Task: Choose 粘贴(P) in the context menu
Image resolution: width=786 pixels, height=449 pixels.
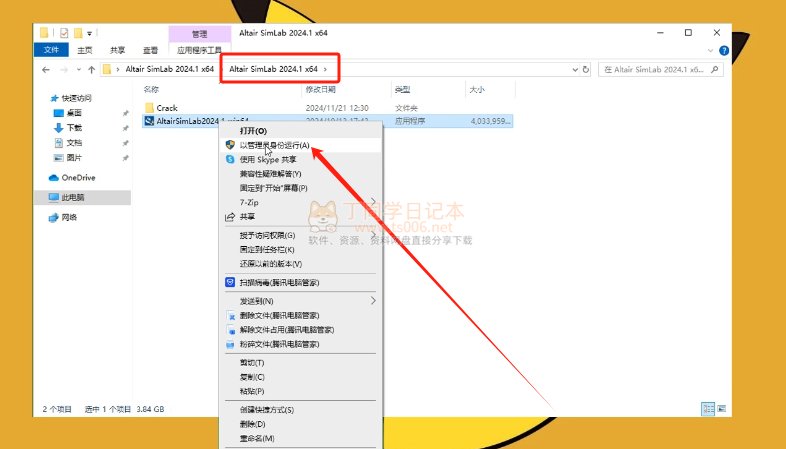Action: [301, 391]
